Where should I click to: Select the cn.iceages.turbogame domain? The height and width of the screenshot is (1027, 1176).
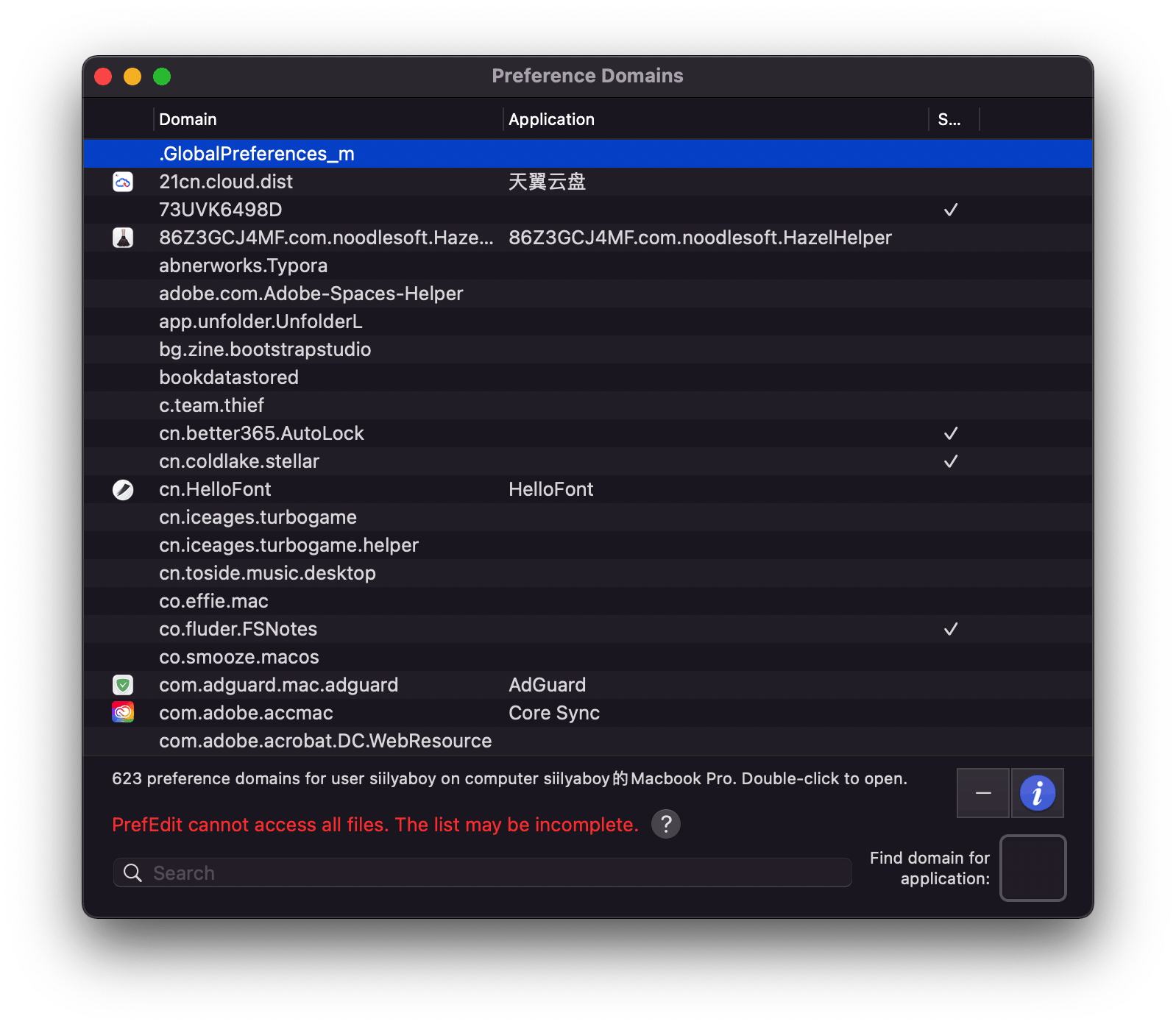pos(258,517)
